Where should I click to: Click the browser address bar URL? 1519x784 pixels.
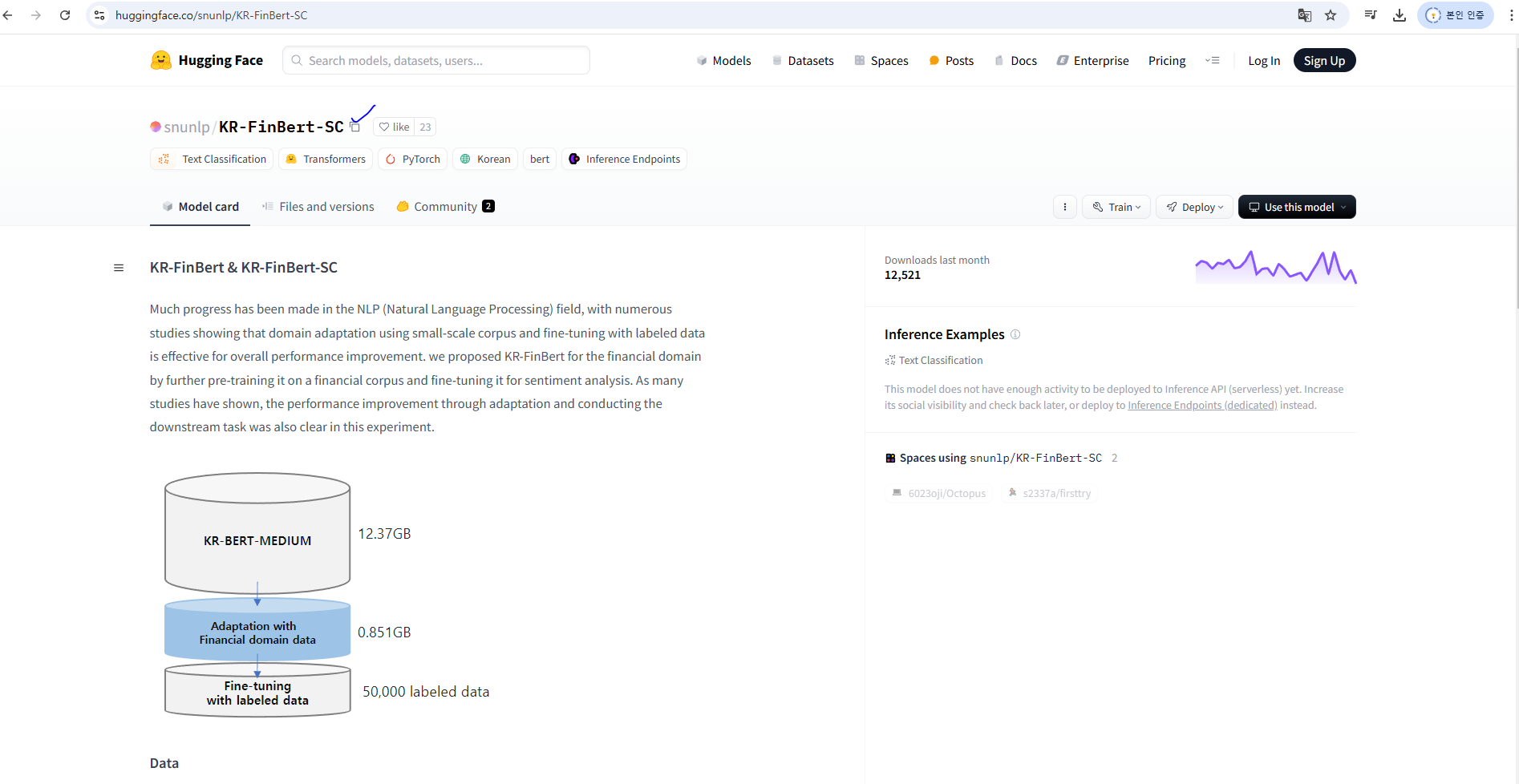[x=212, y=15]
